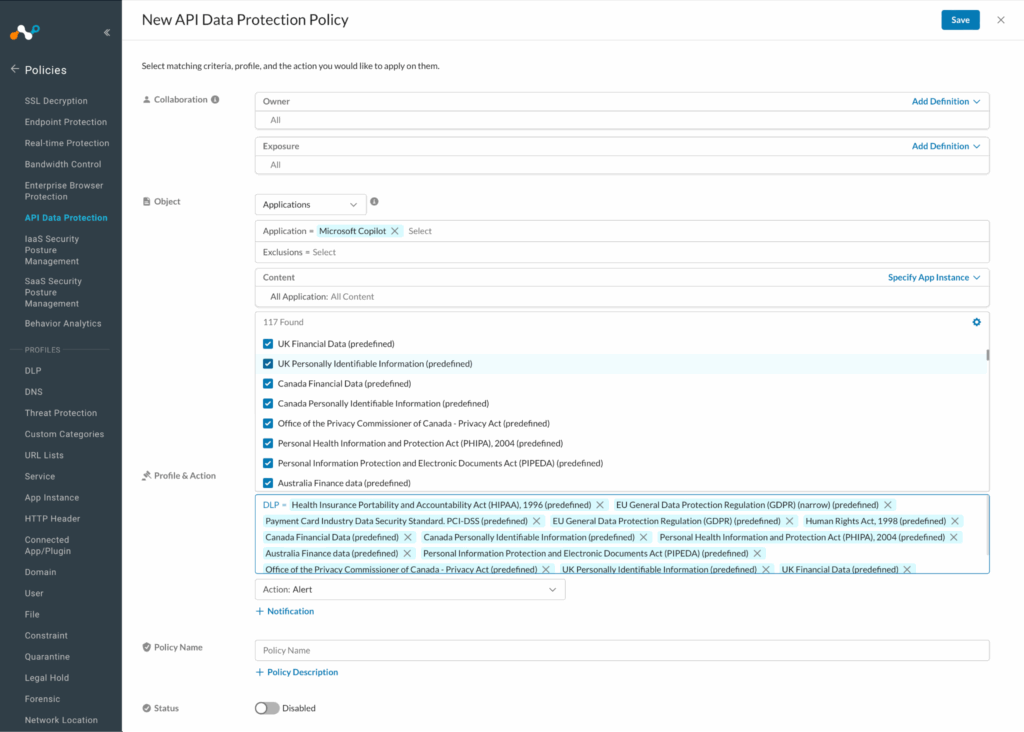Screen dimensions: 1024x732
Task: Click the info icon next to Collaboration
Action: point(215,100)
